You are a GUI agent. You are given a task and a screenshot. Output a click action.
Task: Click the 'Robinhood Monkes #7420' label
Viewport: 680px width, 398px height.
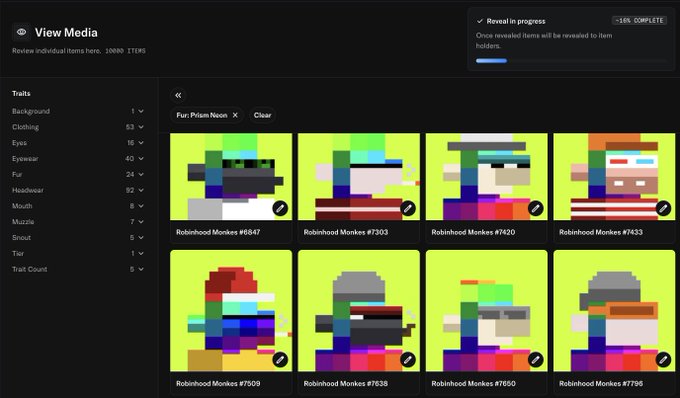[473, 232]
